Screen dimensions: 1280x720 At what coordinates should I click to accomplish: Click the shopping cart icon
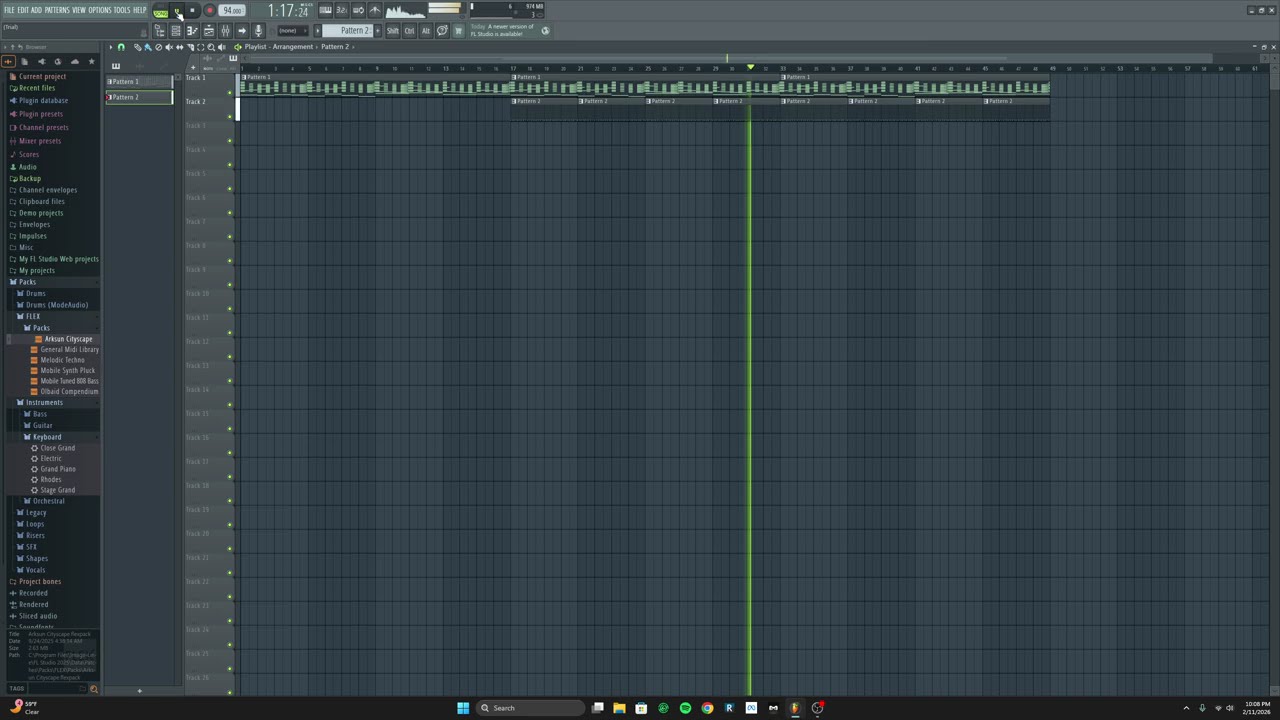458,31
